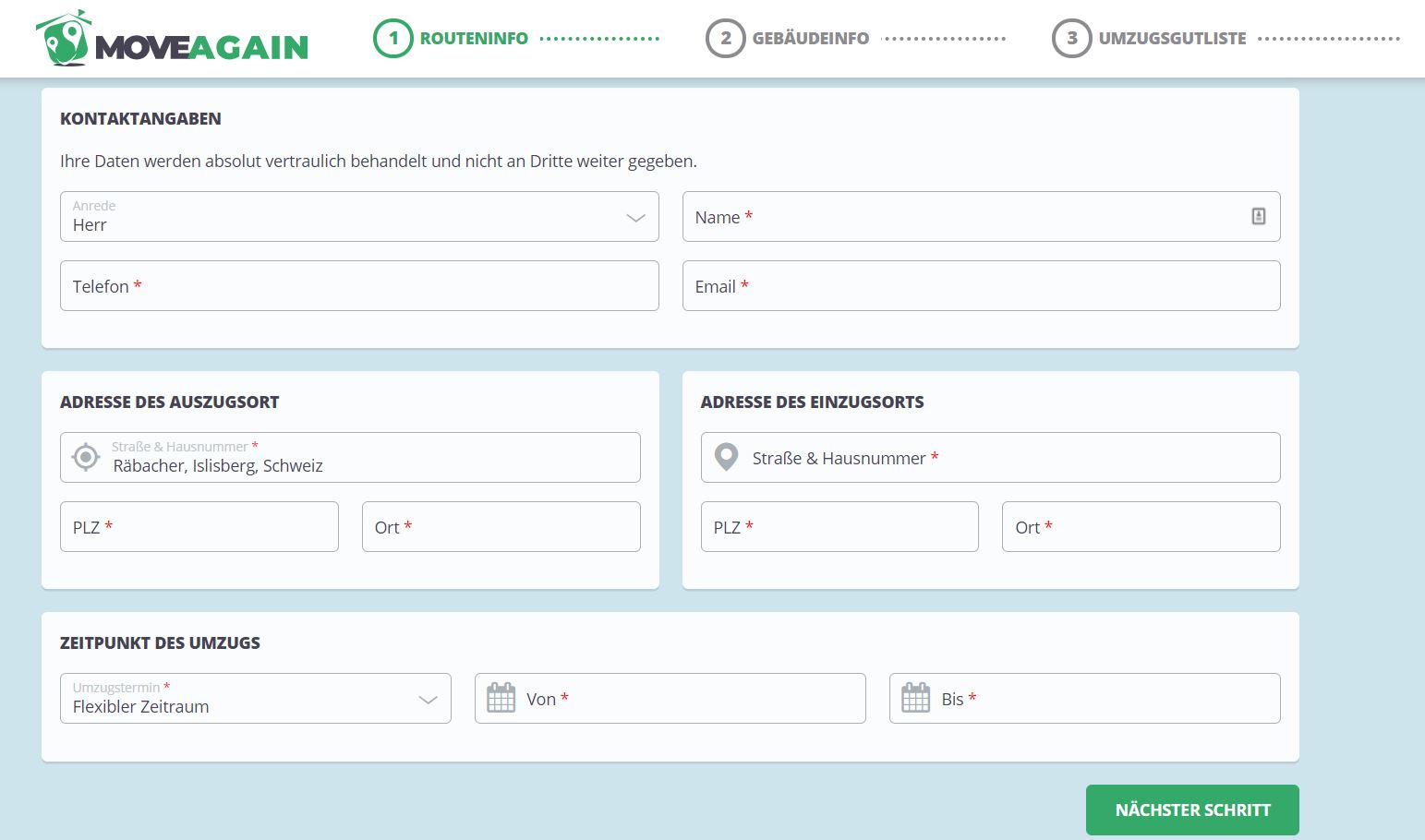1425x840 pixels.
Task: Click the Auszugsort PLZ field
Action: pyautogui.click(x=199, y=526)
